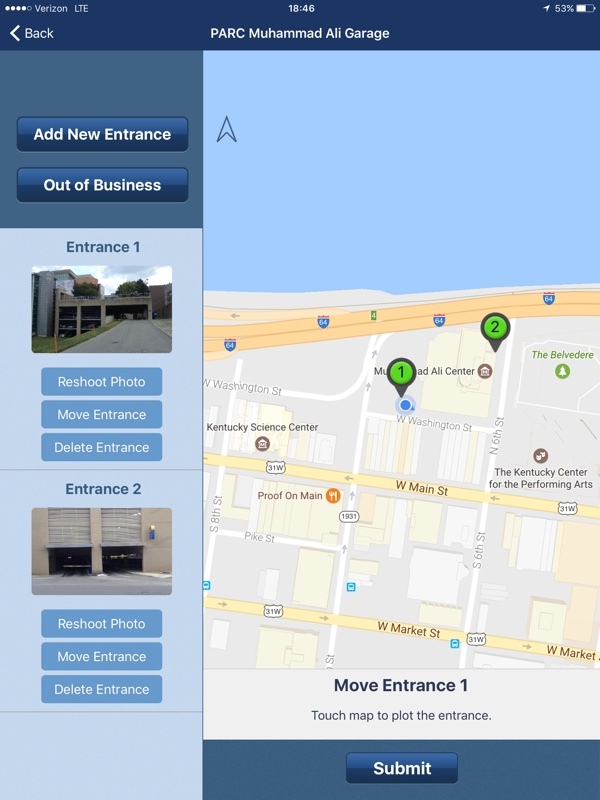Tap the location services arrow in status bar
Image resolution: width=600 pixels, height=800 pixels.
coord(546,8)
